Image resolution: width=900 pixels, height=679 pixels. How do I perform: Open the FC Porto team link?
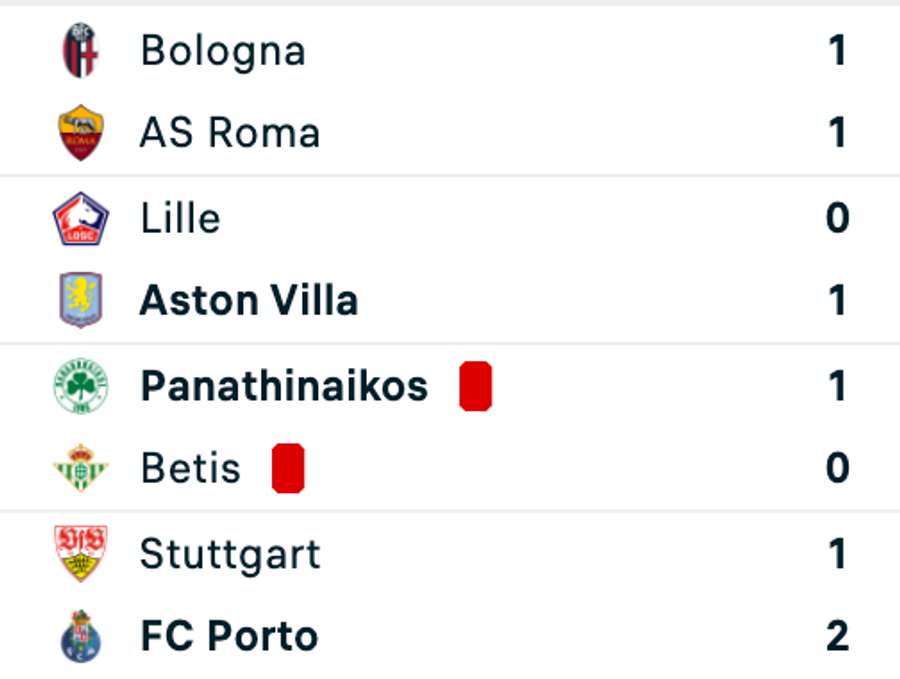coord(229,636)
